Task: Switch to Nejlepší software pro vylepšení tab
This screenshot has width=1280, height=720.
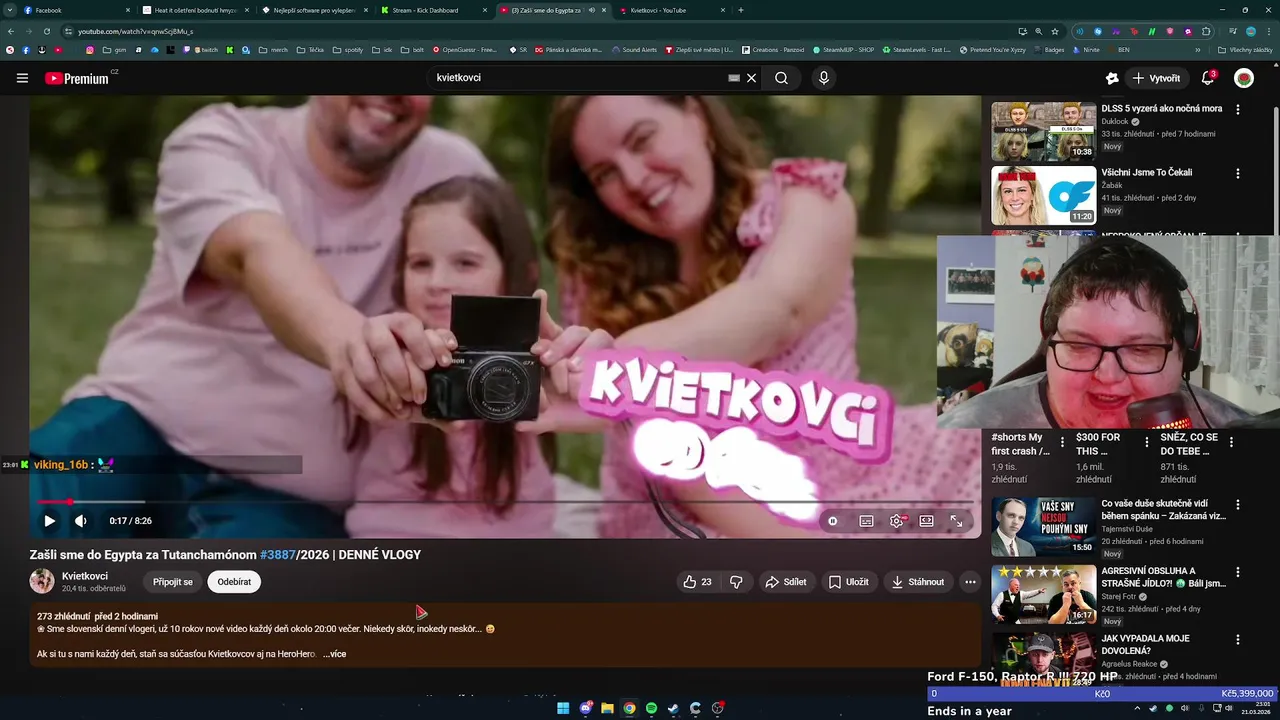Action: 316,10
